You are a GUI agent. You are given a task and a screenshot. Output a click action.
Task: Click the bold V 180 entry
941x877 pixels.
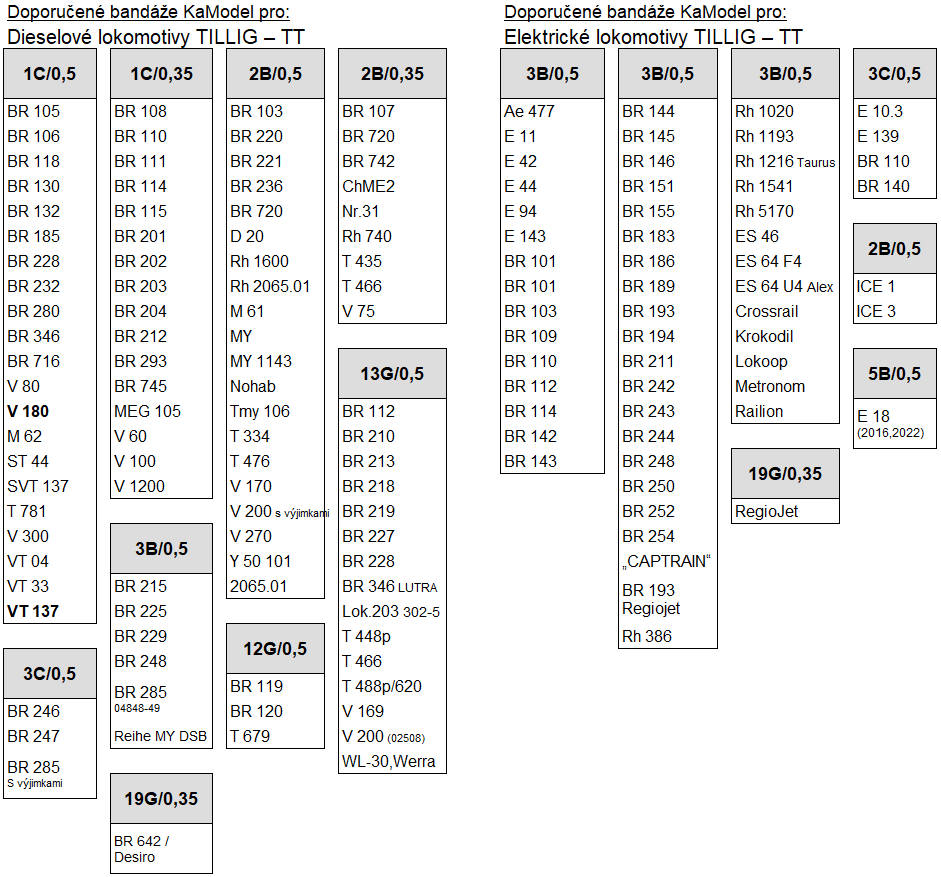click(28, 411)
